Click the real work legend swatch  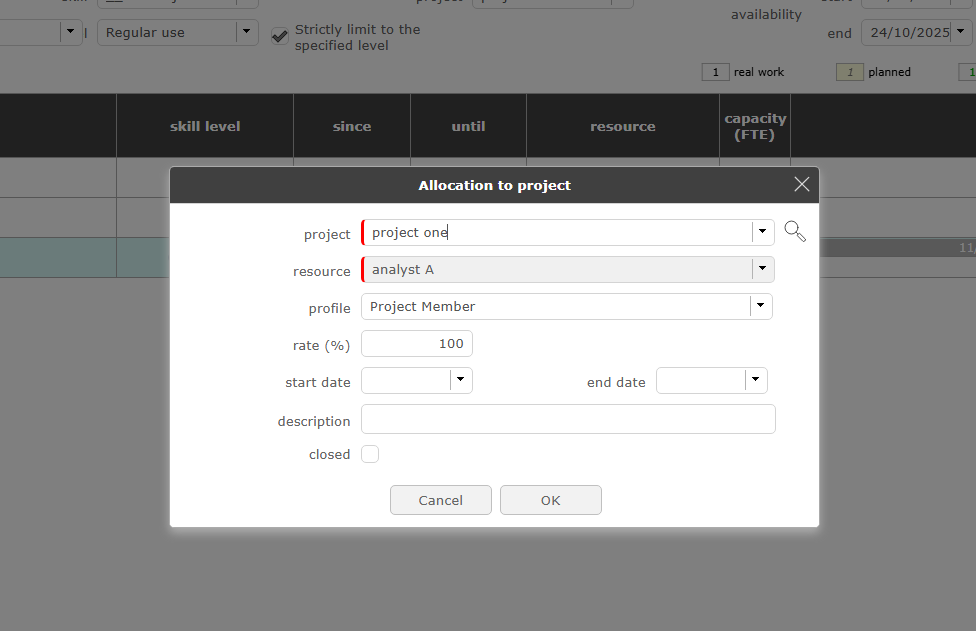pyautogui.click(x=715, y=72)
